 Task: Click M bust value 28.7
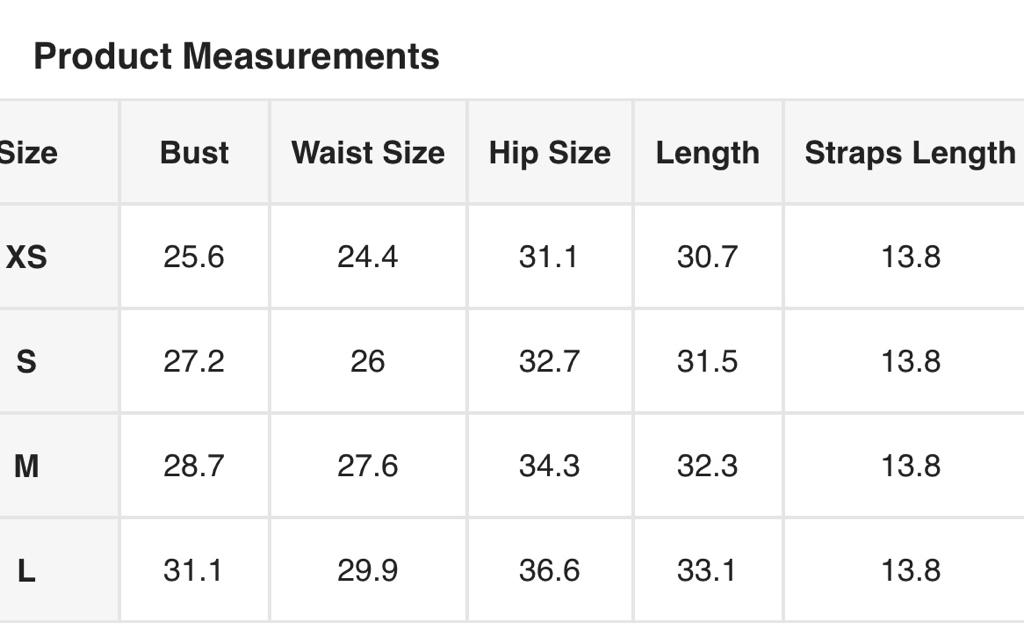tap(194, 466)
